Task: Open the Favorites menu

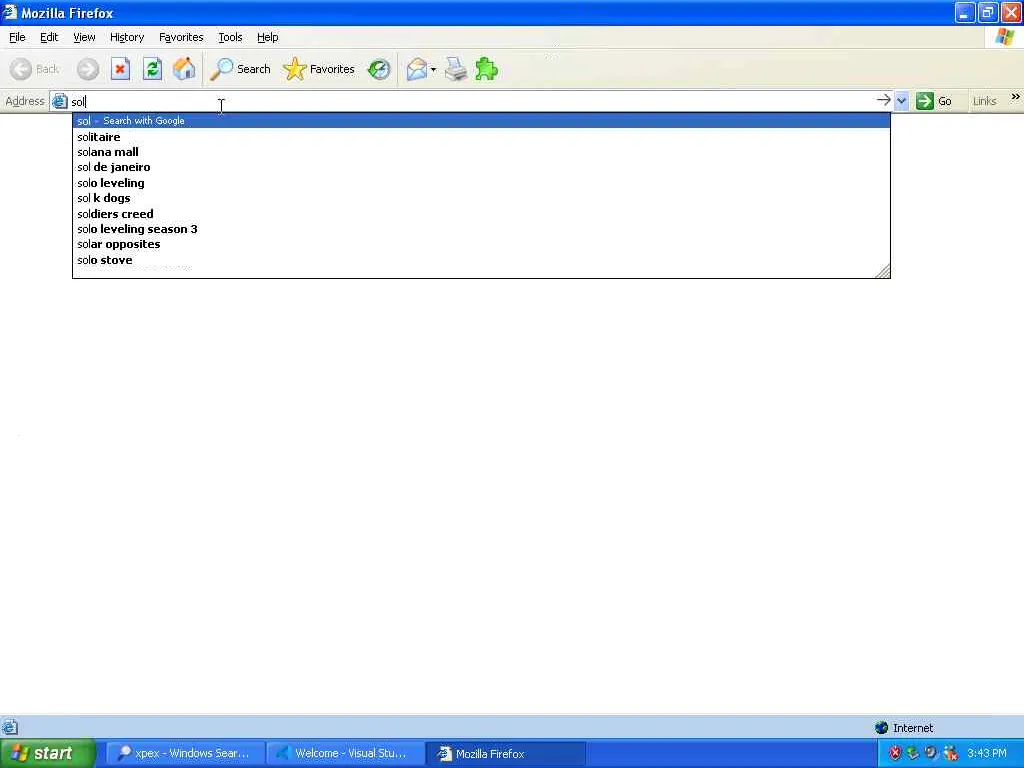Action: pyautogui.click(x=181, y=37)
